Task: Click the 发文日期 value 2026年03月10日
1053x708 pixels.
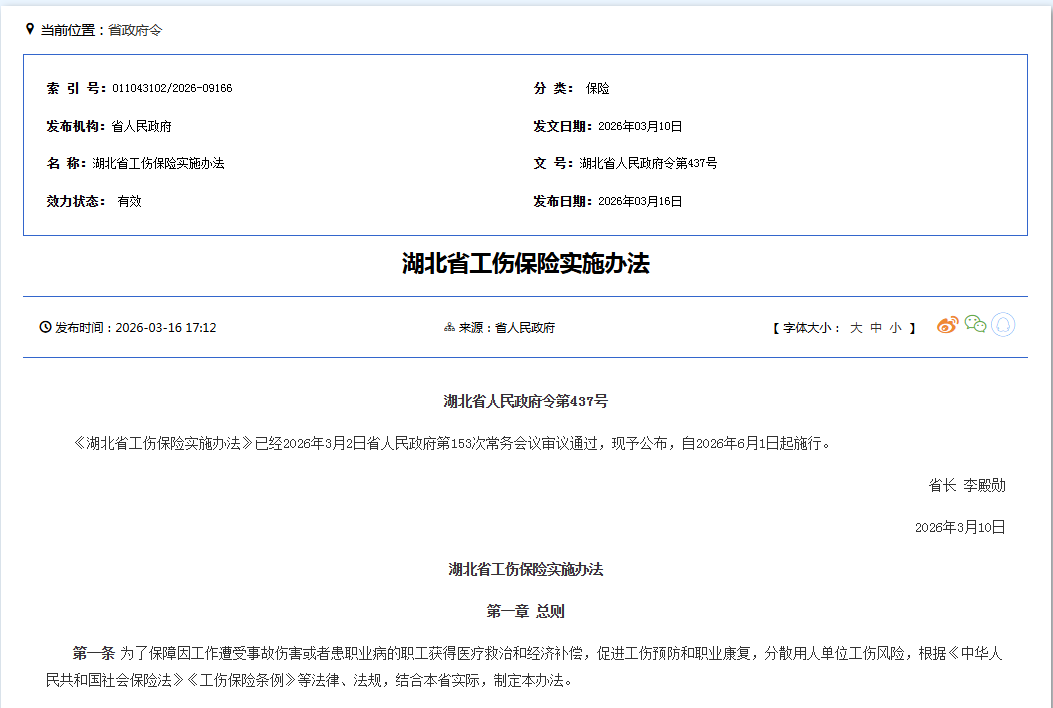Action: tap(640, 127)
